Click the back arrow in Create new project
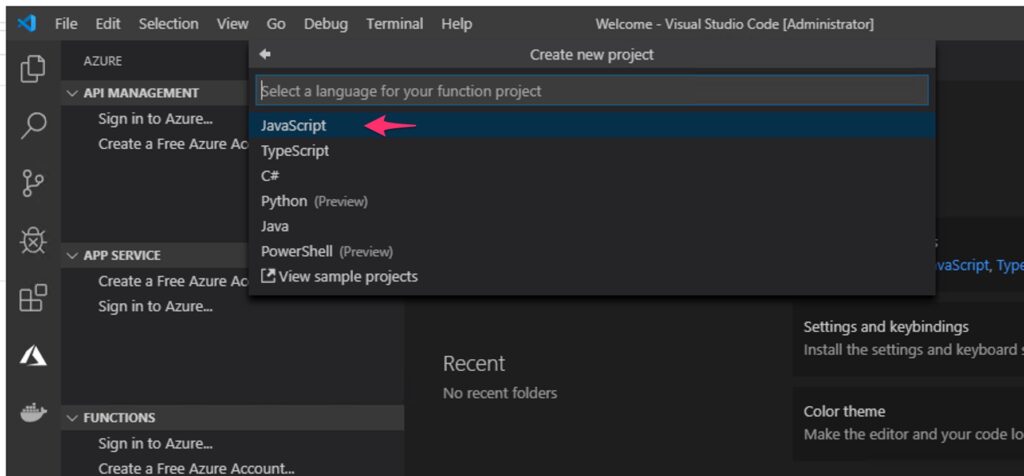Image resolution: width=1024 pixels, height=476 pixels. [265, 55]
